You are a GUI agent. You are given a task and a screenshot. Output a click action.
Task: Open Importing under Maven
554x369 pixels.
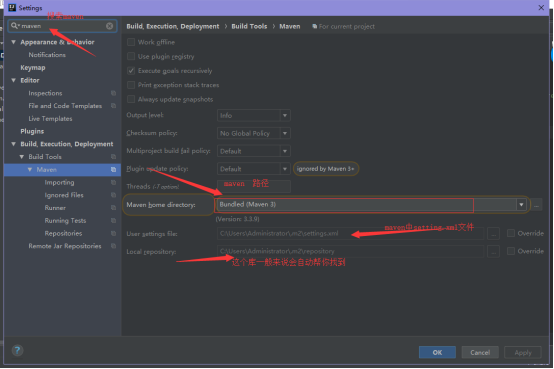tap(59, 182)
